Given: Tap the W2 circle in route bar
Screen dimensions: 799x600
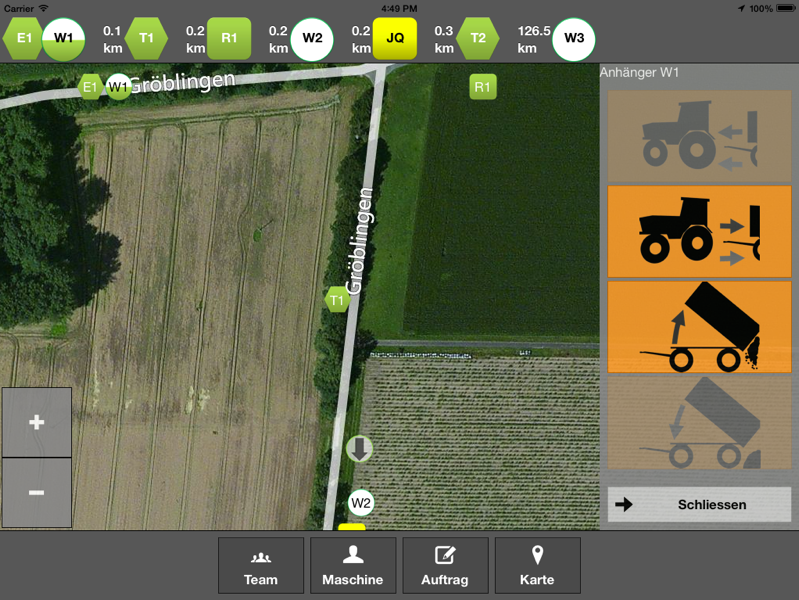Looking at the screenshot, I should [x=312, y=39].
